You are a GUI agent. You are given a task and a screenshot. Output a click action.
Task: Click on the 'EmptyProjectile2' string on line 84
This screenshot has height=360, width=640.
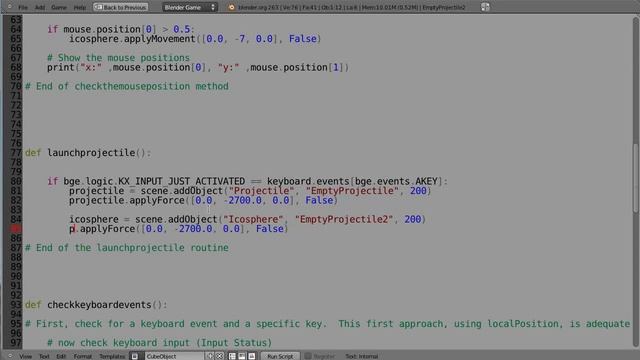[x=344, y=219]
